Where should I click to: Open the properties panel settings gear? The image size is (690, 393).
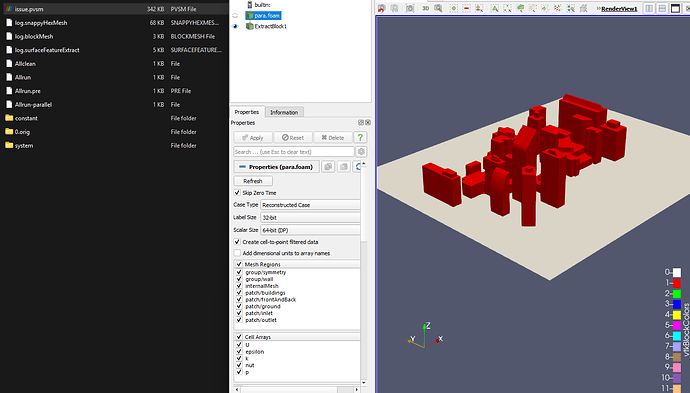[361, 152]
